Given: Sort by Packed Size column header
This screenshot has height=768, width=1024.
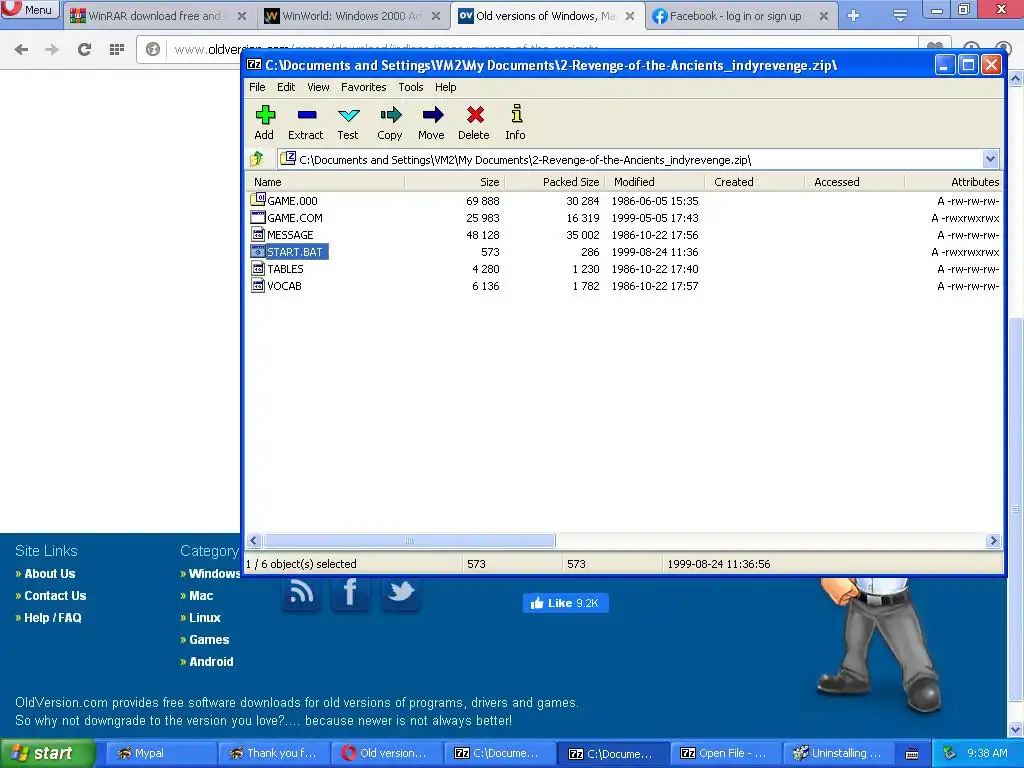Looking at the screenshot, I should [x=555, y=182].
